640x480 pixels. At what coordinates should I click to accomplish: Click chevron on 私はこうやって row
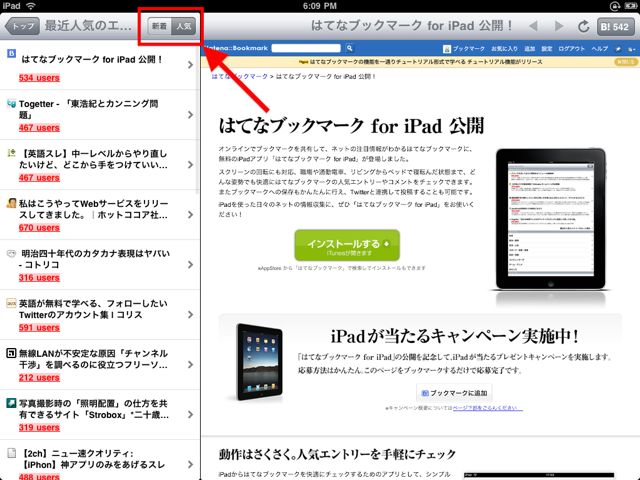190,215
